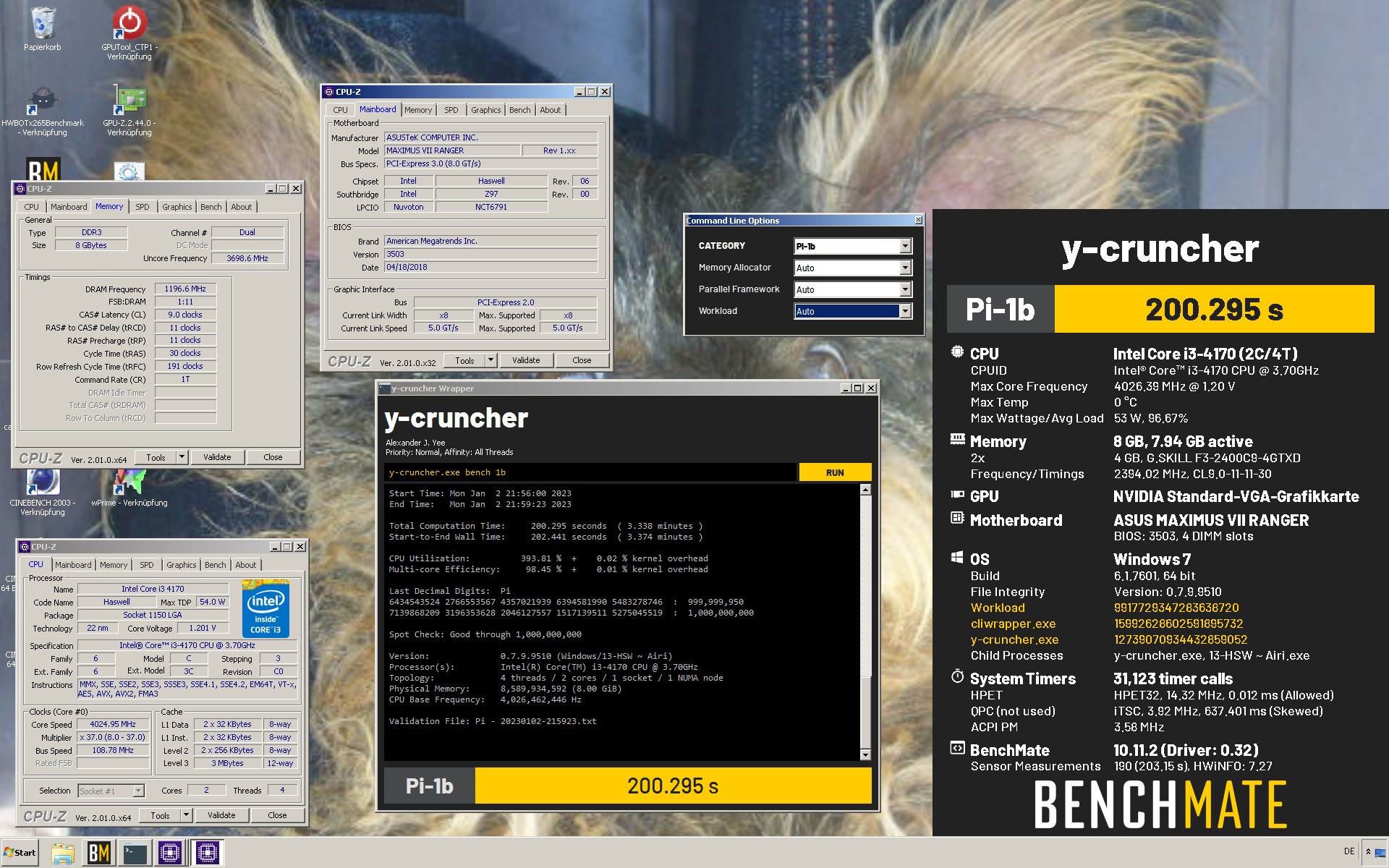Screen dimensions: 1389x868
Task: Expand the Memory Allocator dropdown
Action: (905, 268)
